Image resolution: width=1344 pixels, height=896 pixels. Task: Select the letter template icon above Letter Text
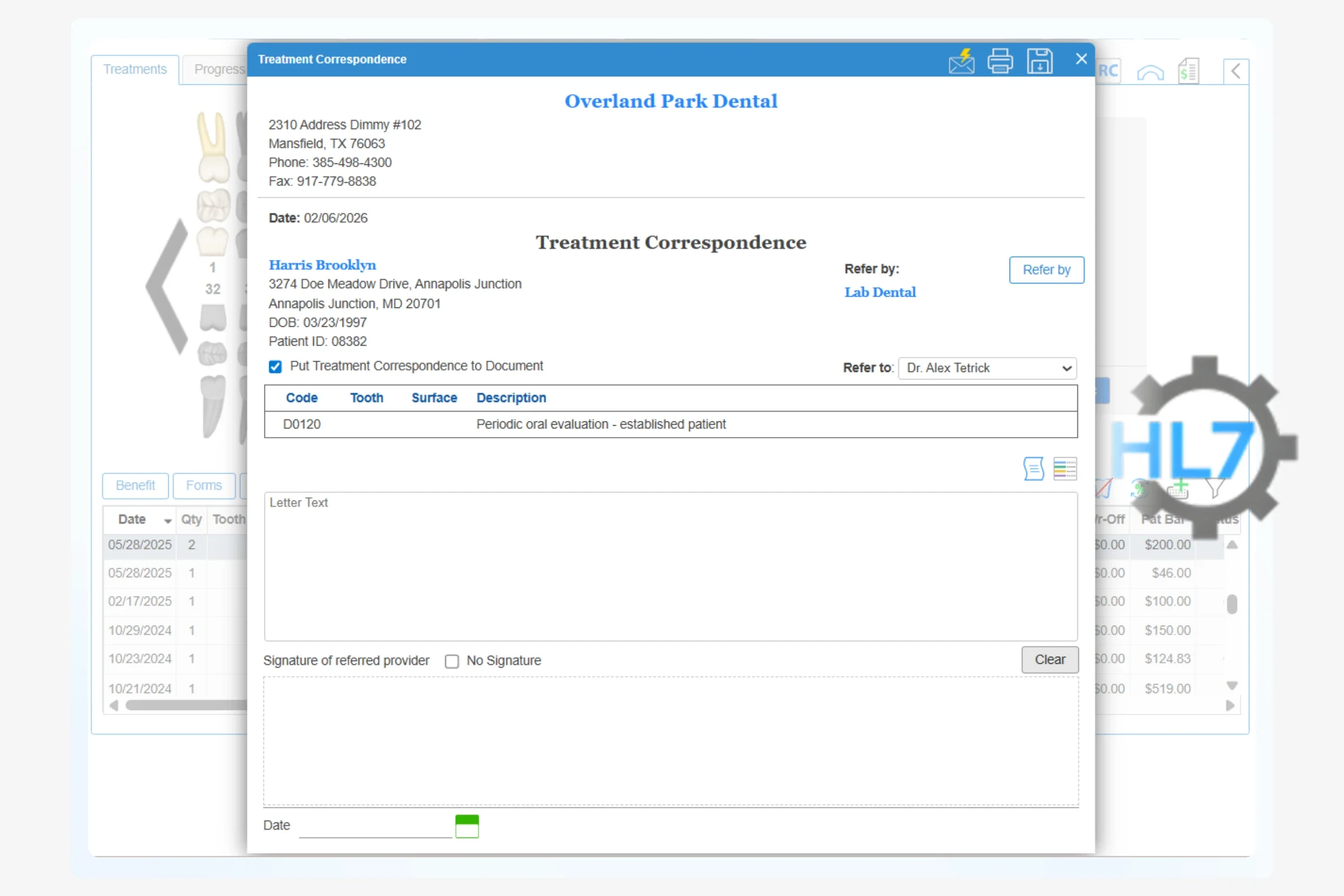click(1033, 469)
